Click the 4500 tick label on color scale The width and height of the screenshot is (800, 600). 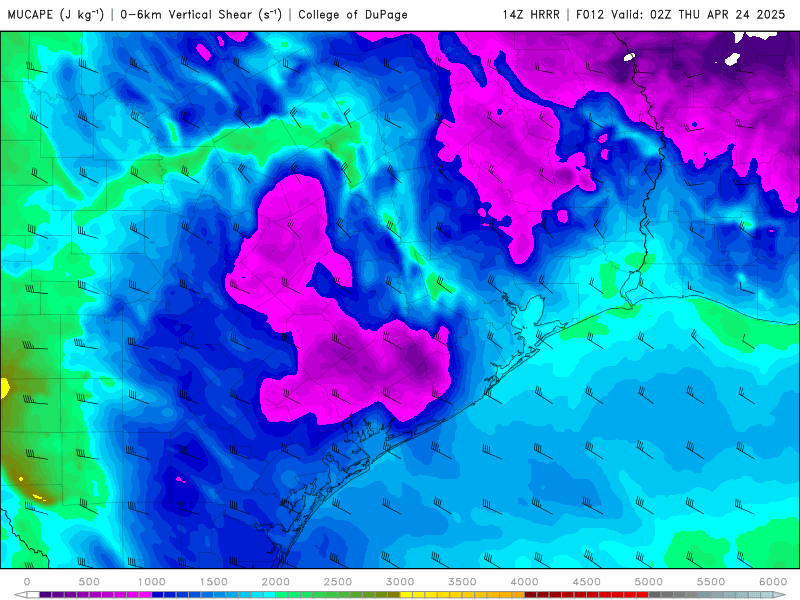coord(587,582)
